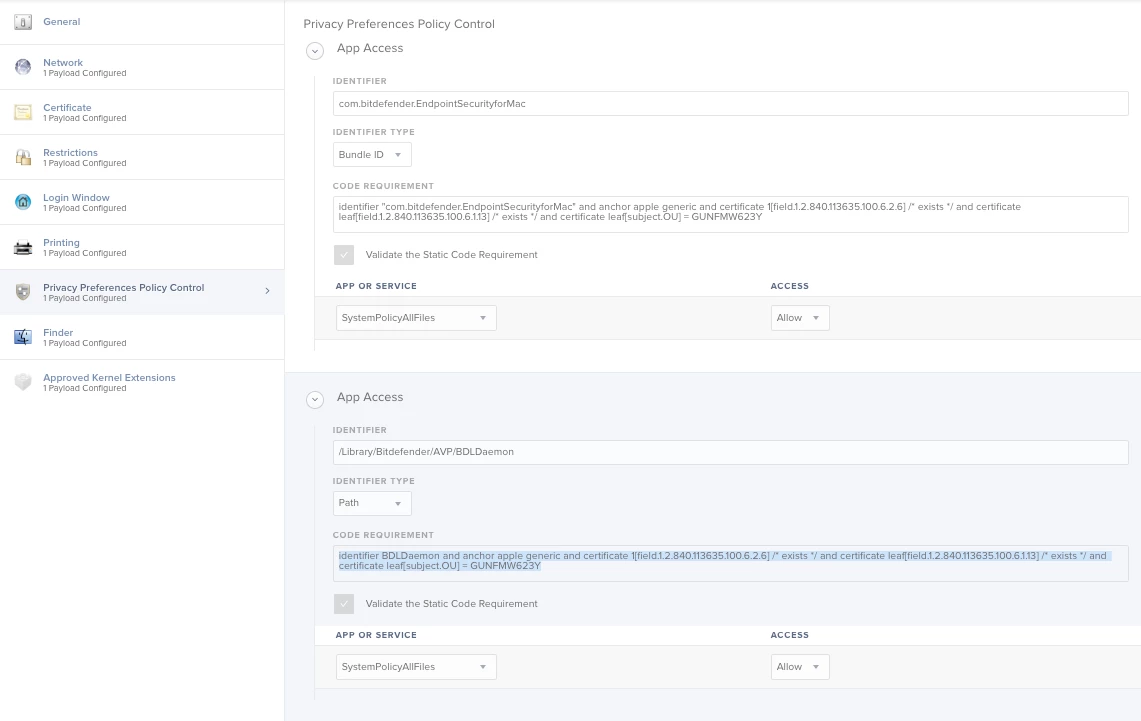The height and width of the screenshot is (721, 1141).
Task: Click the General payload icon
Action: pyautogui.click(x=23, y=22)
